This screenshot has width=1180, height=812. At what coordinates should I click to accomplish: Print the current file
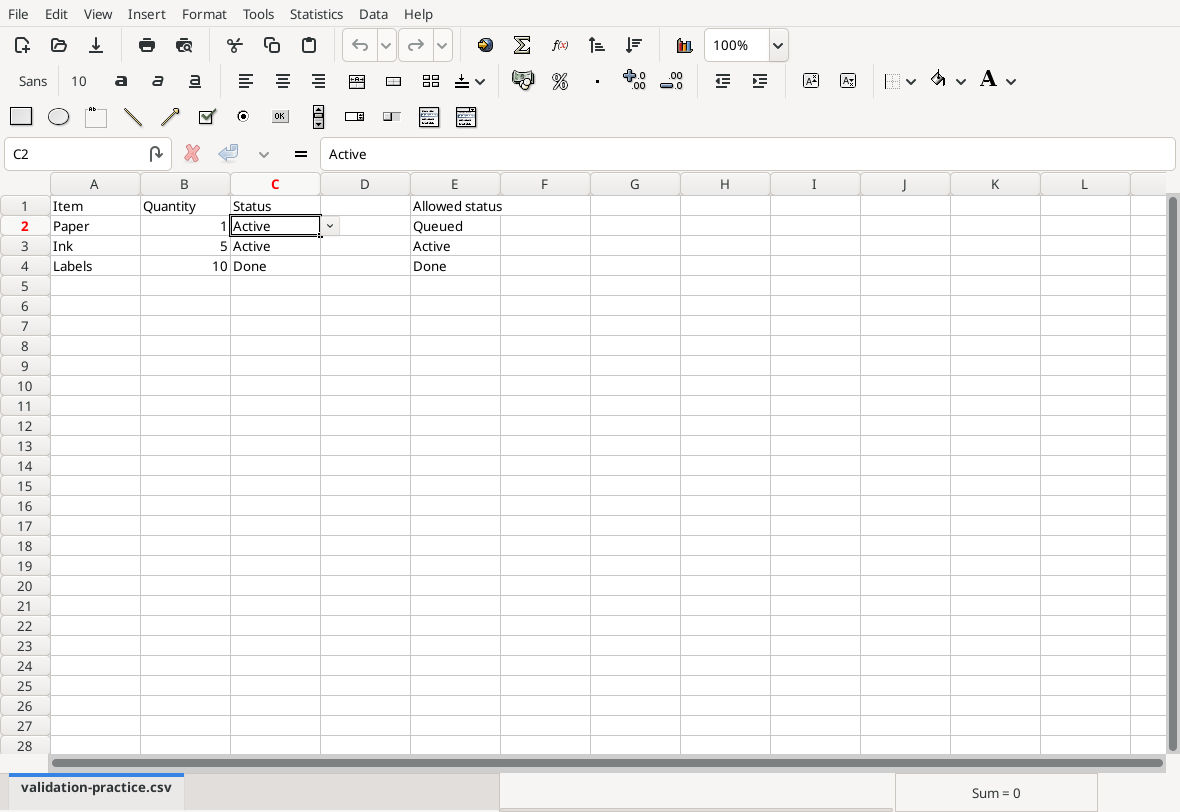[x=147, y=45]
